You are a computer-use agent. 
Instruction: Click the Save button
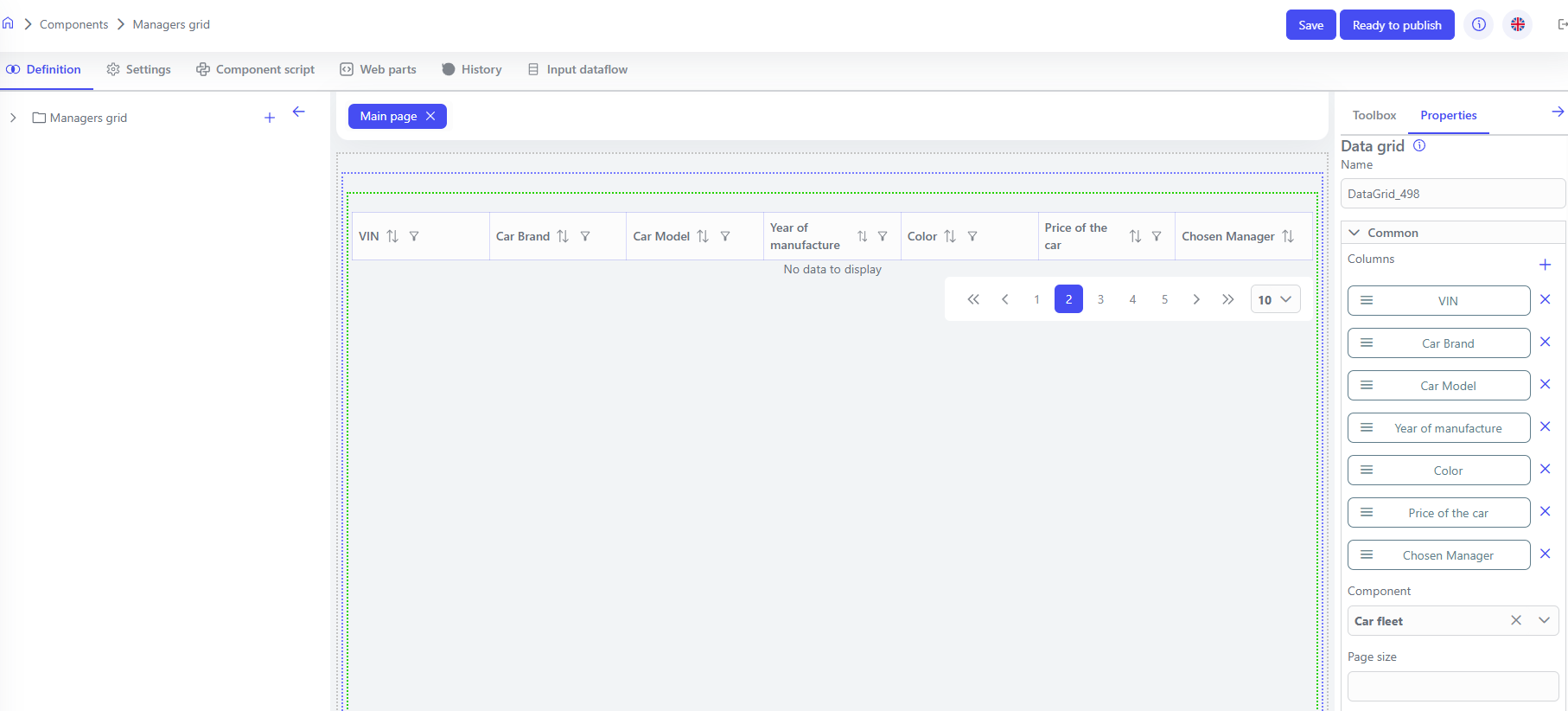(1310, 25)
